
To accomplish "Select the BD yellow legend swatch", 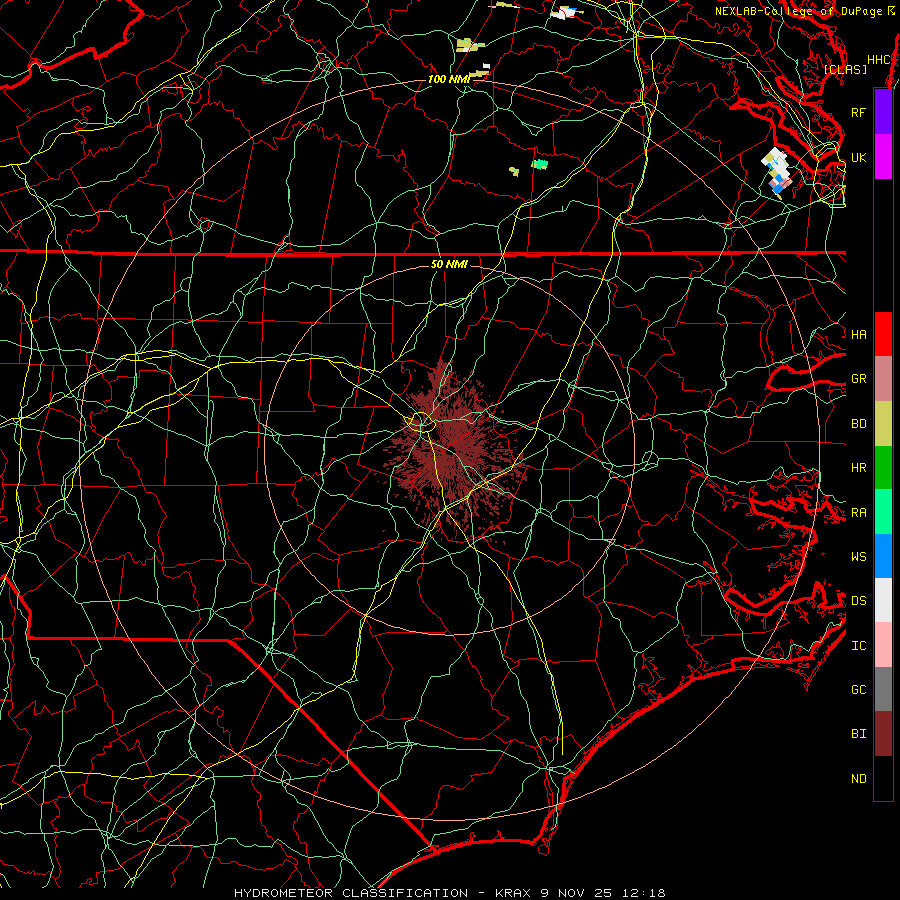I will 883,424.
